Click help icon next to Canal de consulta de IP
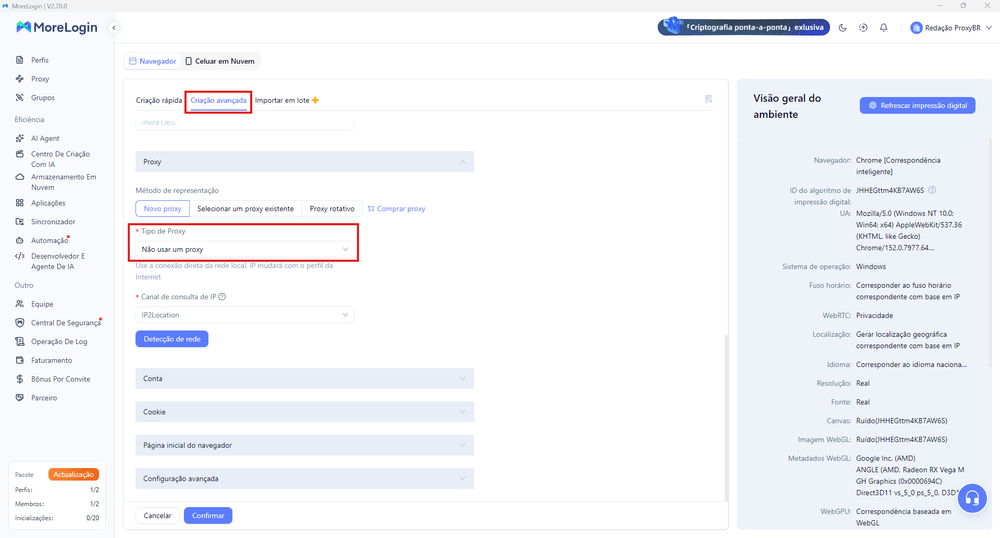 (222, 296)
